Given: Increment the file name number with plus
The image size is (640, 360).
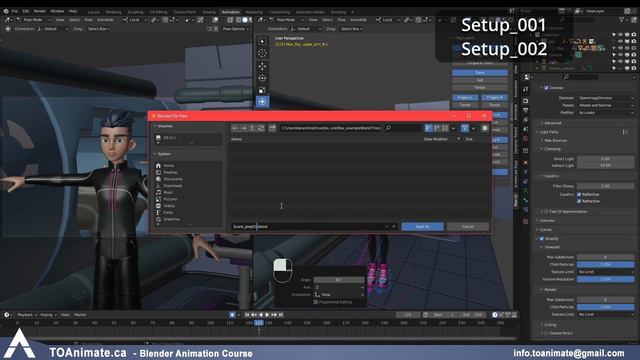Looking at the screenshot, I should click(394, 227).
